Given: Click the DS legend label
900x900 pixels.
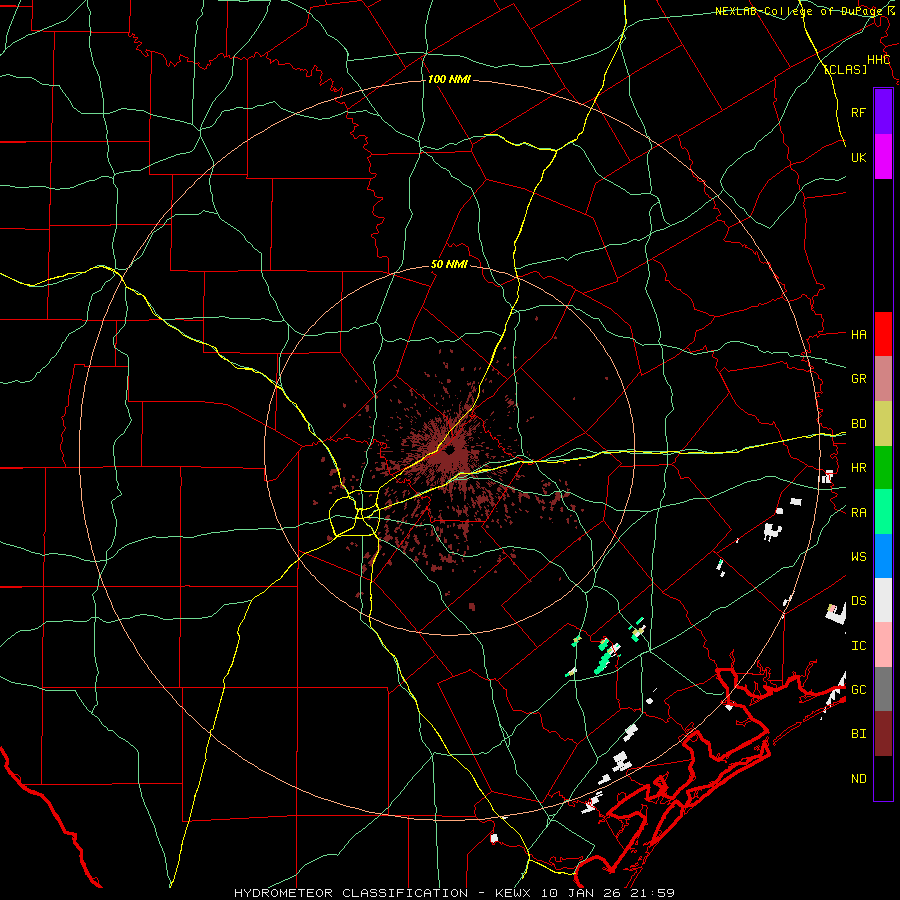Looking at the screenshot, I should click(859, 600).
